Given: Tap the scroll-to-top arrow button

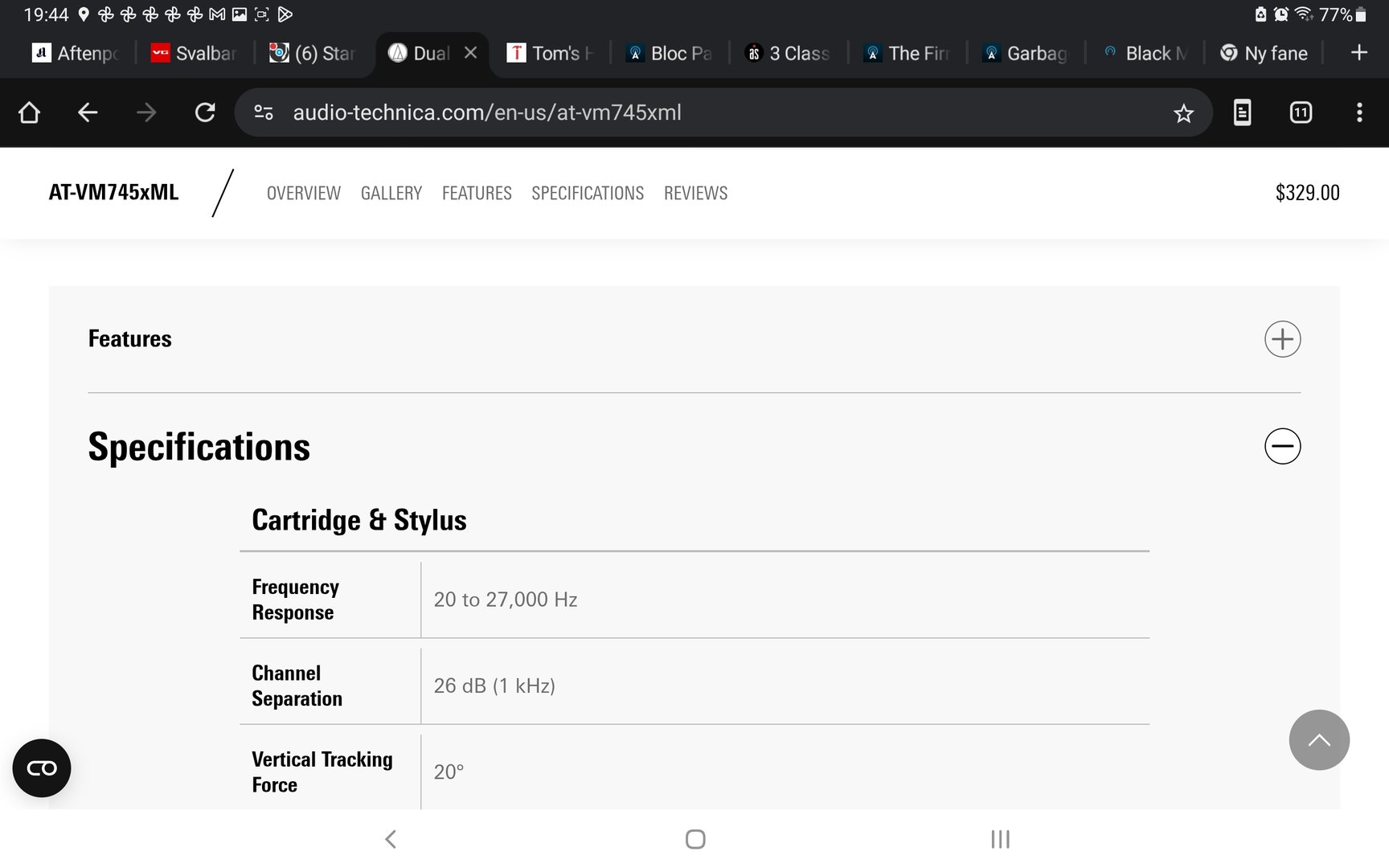Looking at the screenshot, I should (x=1319, y=740).
